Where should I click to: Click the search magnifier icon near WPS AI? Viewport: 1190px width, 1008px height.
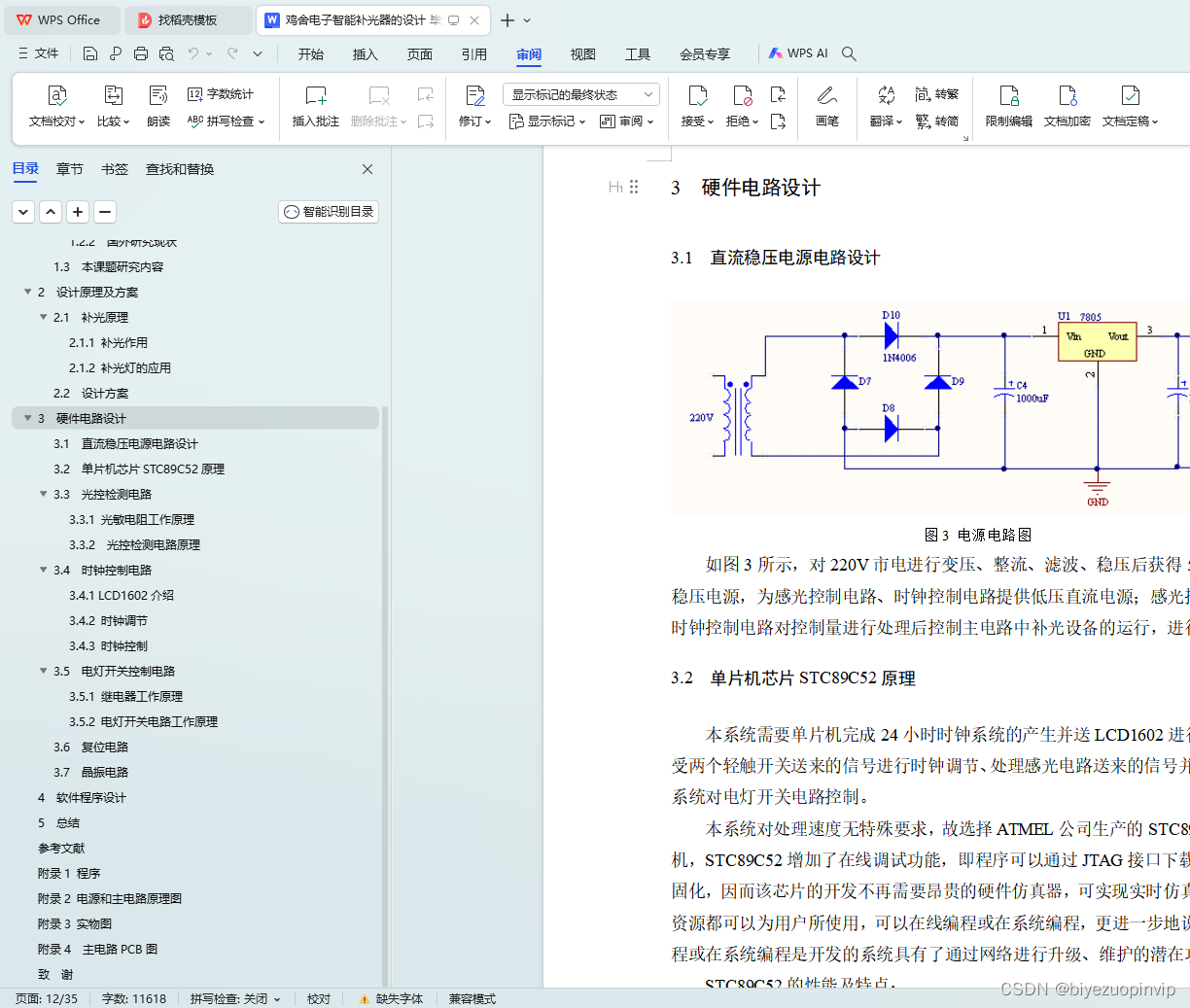tap(849, 53)
